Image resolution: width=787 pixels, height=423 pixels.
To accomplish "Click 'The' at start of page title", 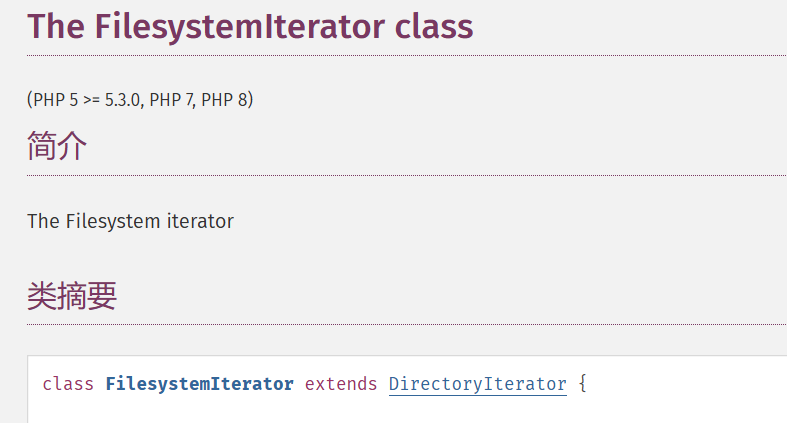I will pos(55,26).
